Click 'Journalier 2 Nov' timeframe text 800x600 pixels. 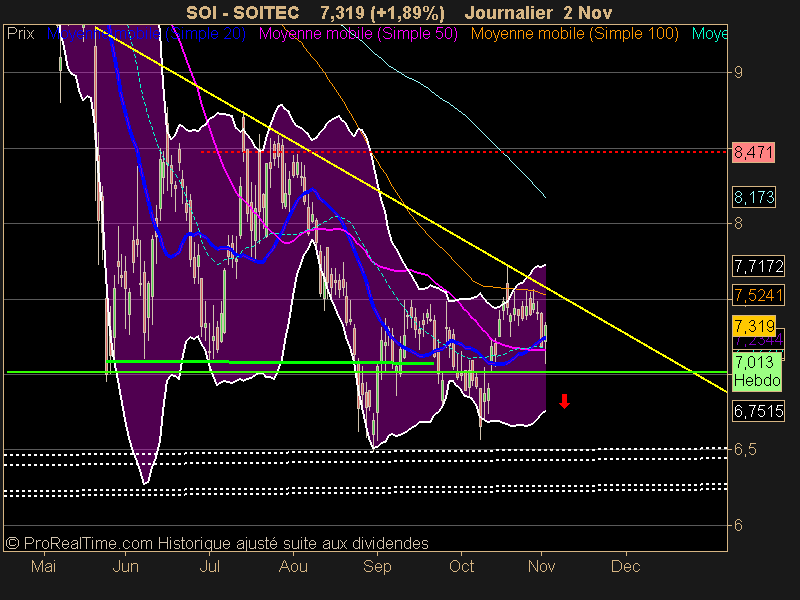tap(538, 13)
